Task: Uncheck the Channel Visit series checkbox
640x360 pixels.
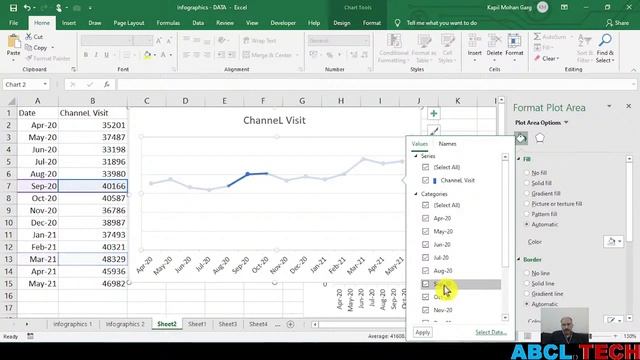Action: [x=425, y=180]
